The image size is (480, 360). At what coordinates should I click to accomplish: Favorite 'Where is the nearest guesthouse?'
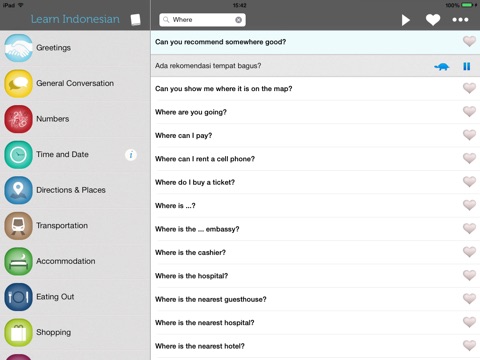coord(469,299)
